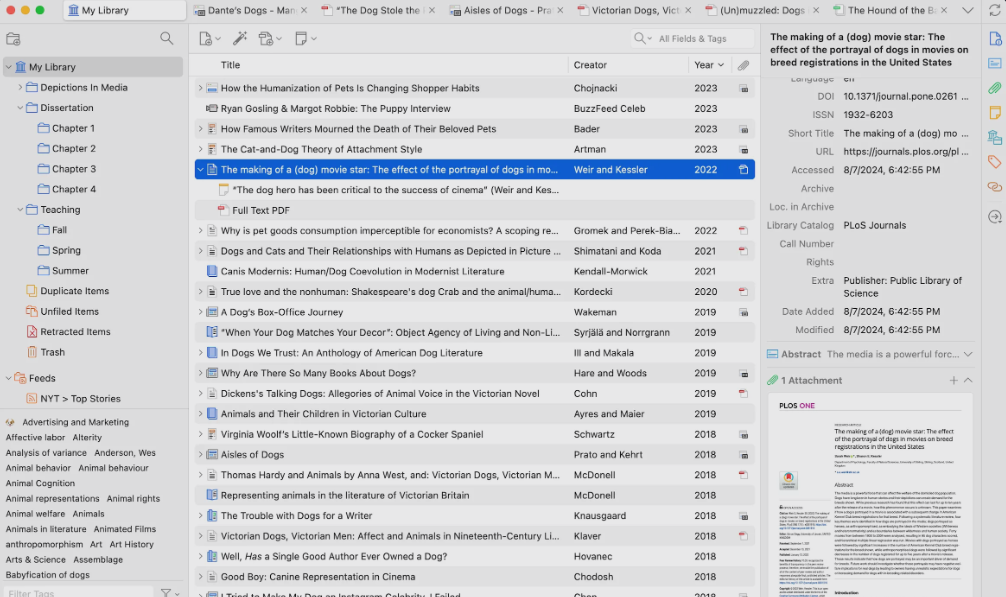The image size is (1006, 597).
Task: Click the colored Advertising and Marketing tag emoji
Action: click(10, 422)
